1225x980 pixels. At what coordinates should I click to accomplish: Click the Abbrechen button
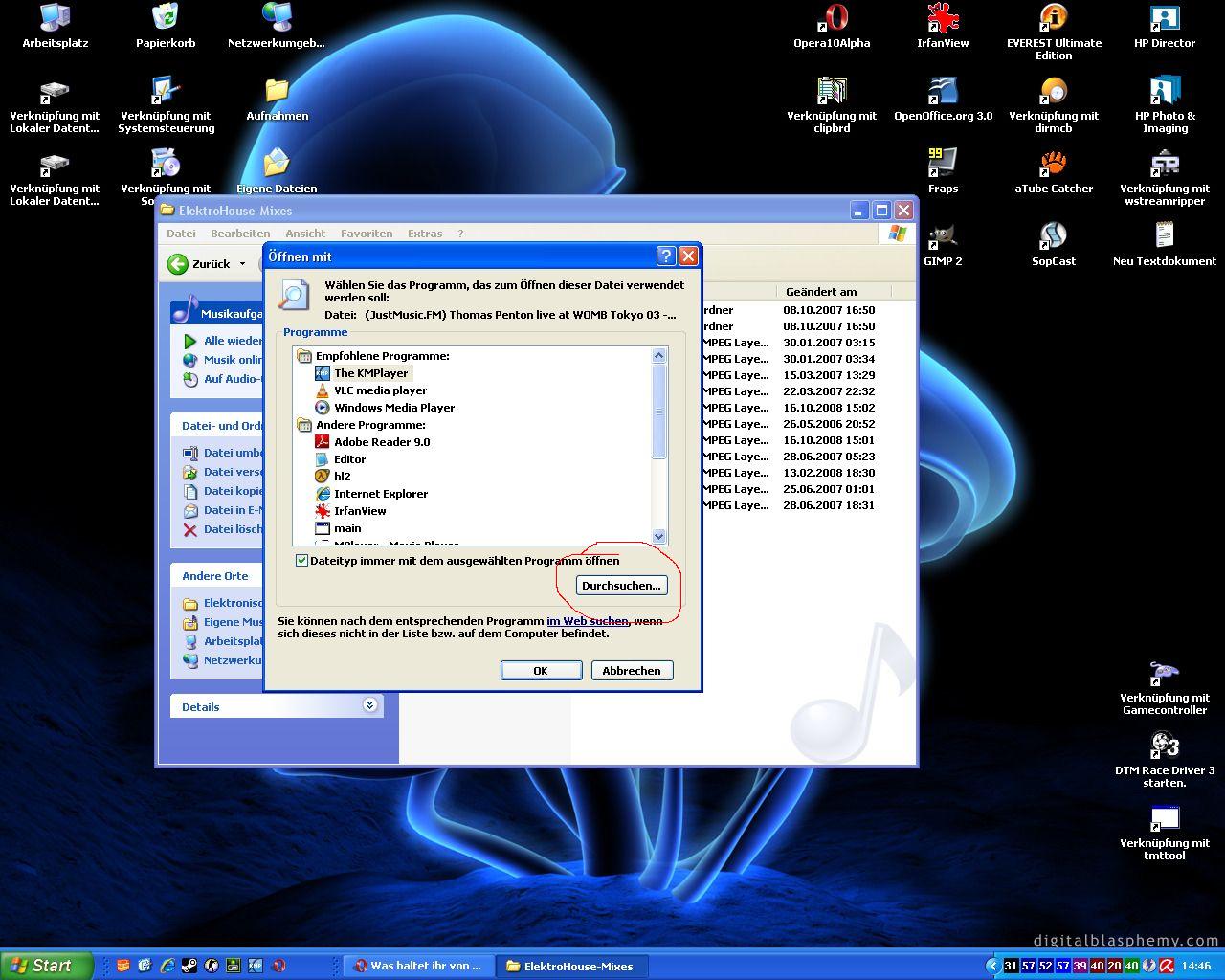(x=632, y=670)
